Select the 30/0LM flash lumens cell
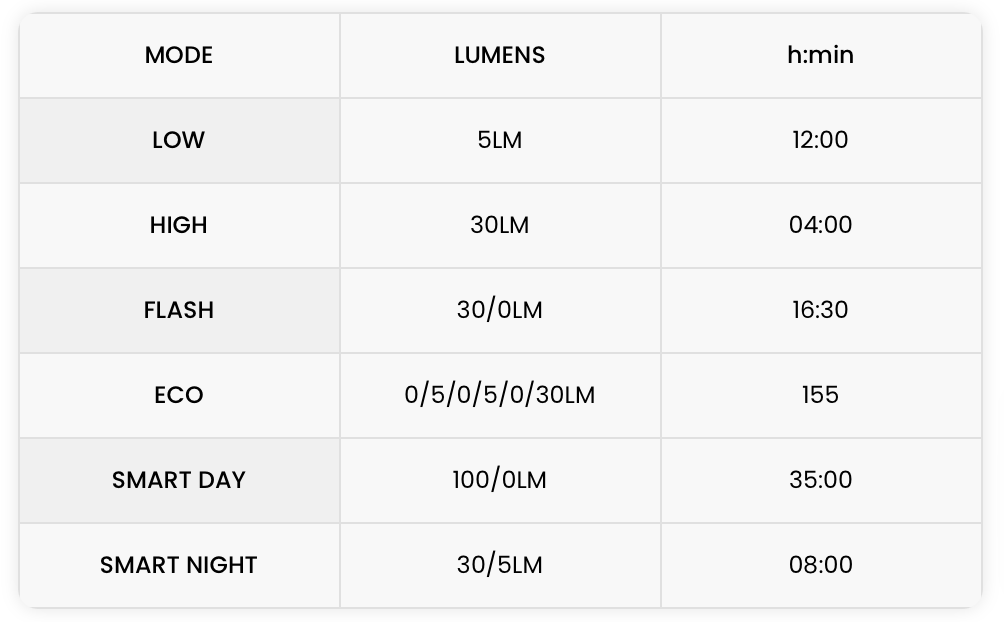Image resolution: width=1004 pixels, height=622 pixels. pyautogui.click(x=500, y=310)
